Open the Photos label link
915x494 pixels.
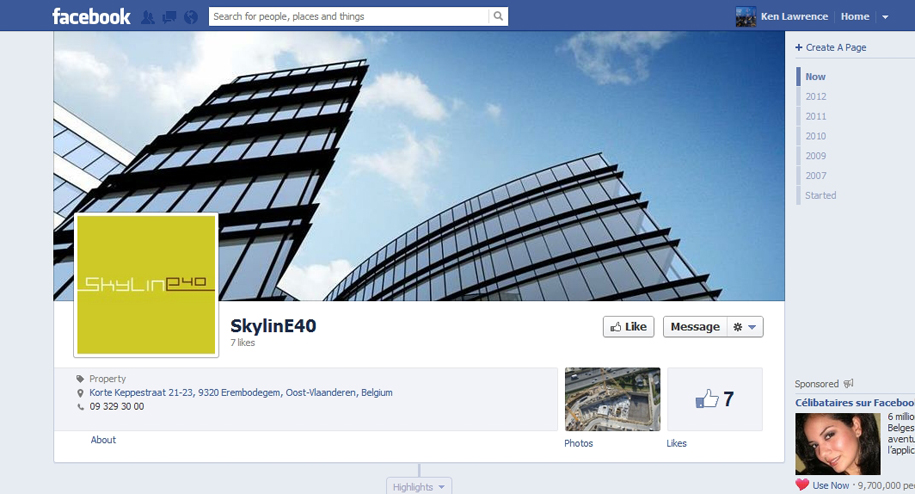(x=578, y=443)
